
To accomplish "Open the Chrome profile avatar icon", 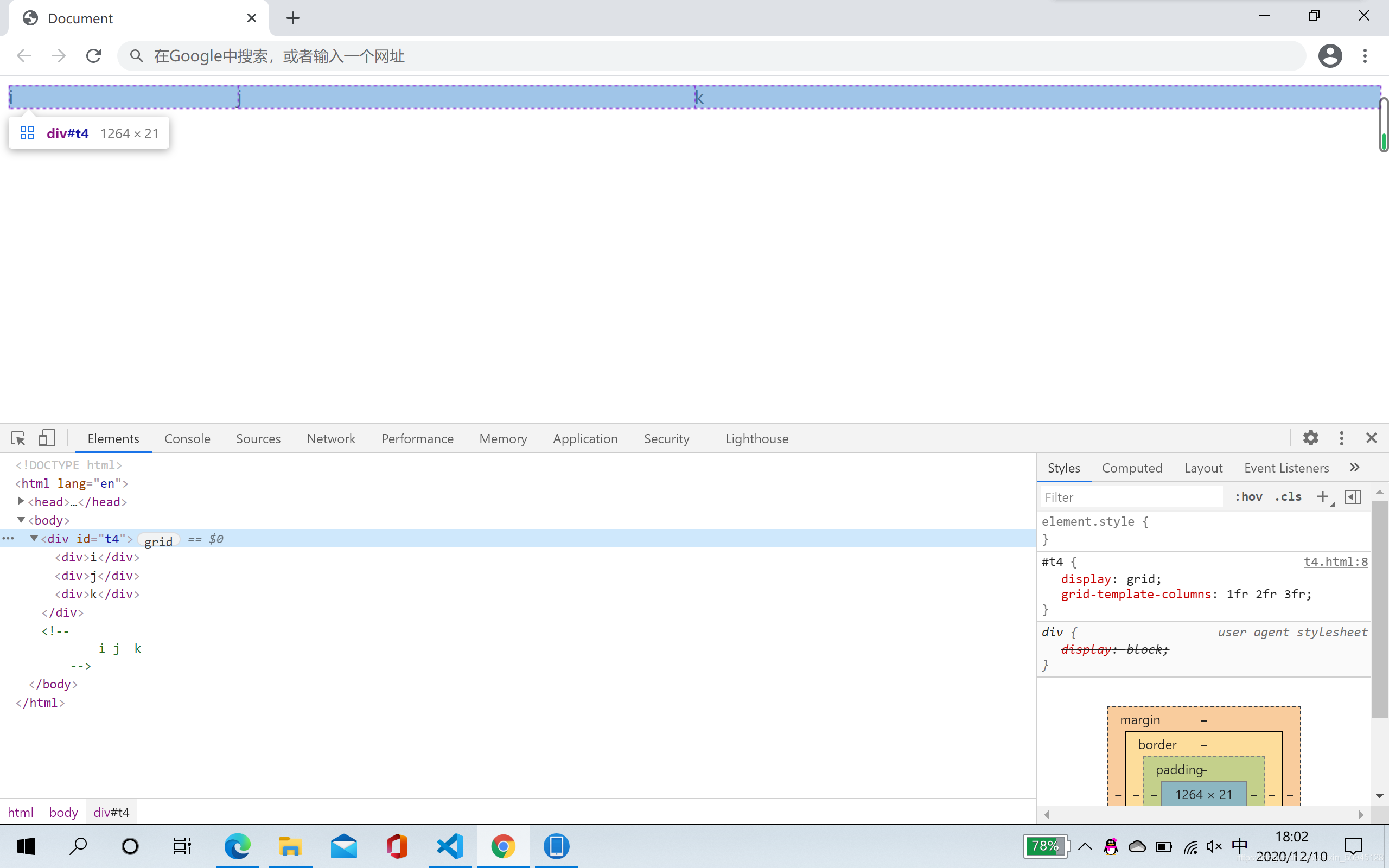I will click(1330, 56).
